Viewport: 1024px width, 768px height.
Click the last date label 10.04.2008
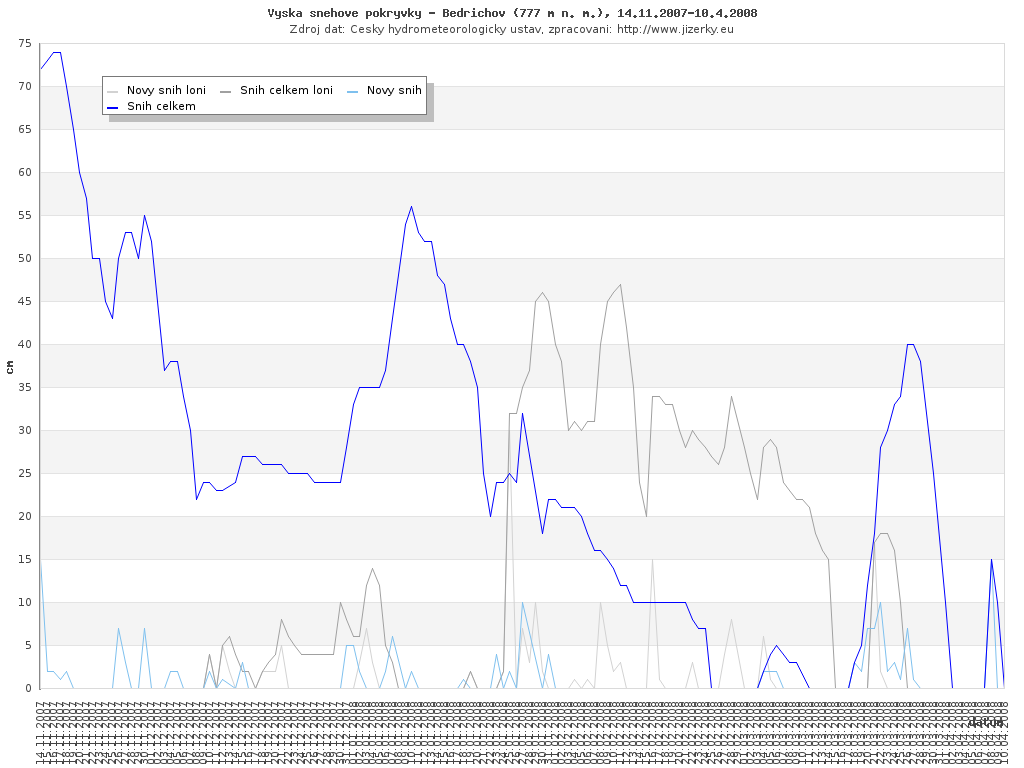[1002, 734]
